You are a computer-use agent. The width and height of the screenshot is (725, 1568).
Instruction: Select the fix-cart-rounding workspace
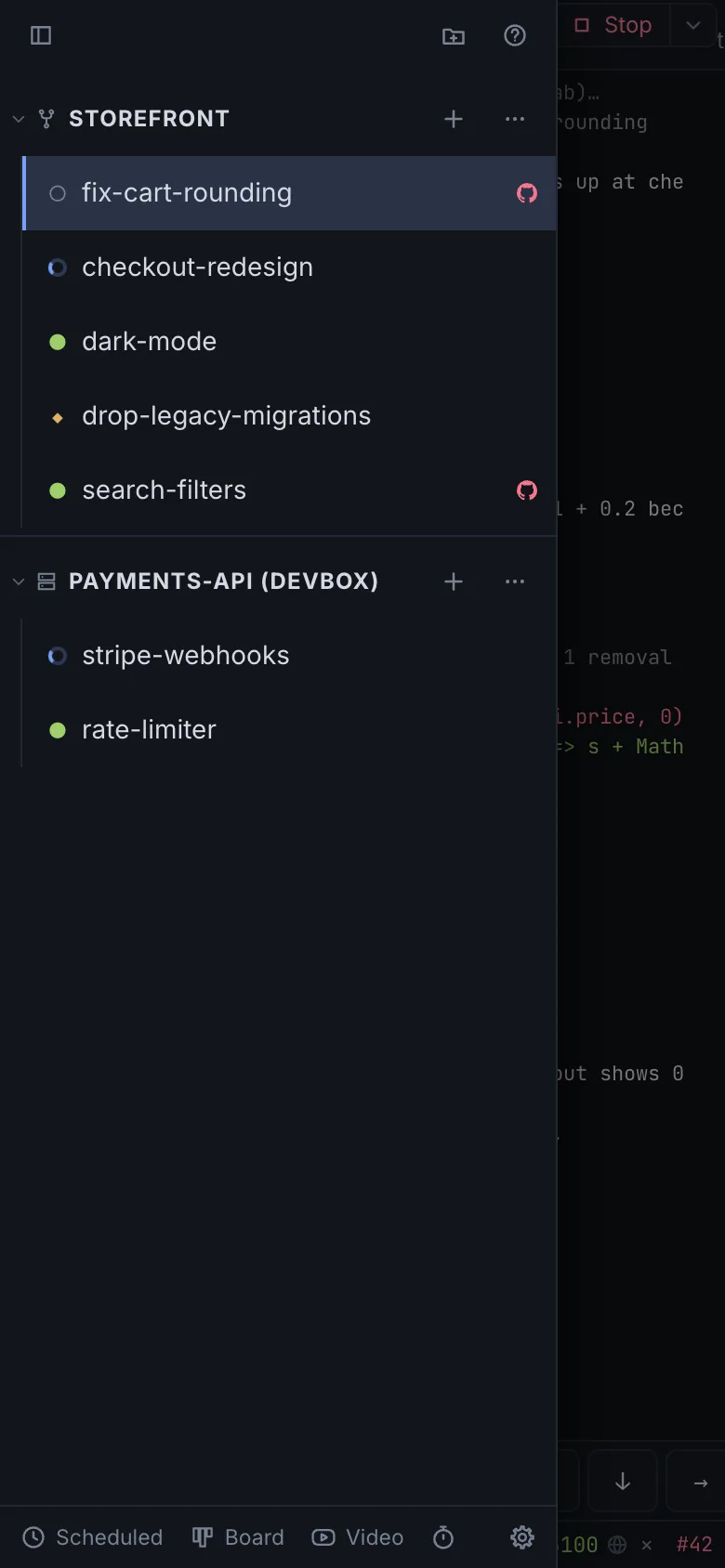(289, 193)
